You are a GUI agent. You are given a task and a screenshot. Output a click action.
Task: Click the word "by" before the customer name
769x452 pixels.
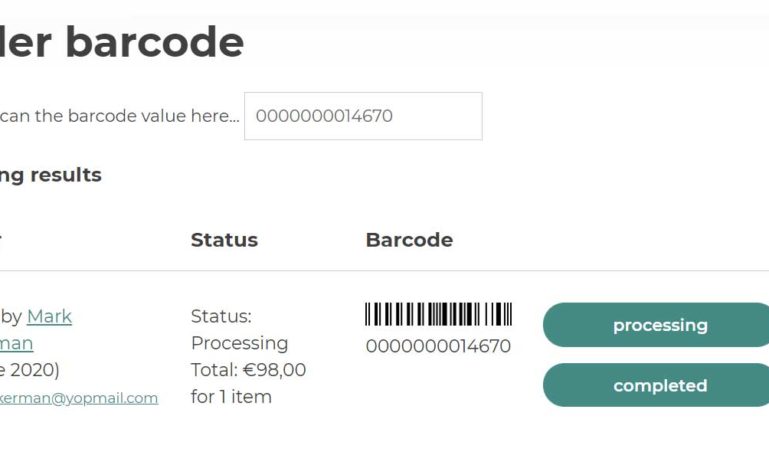[x=12, y=317]
